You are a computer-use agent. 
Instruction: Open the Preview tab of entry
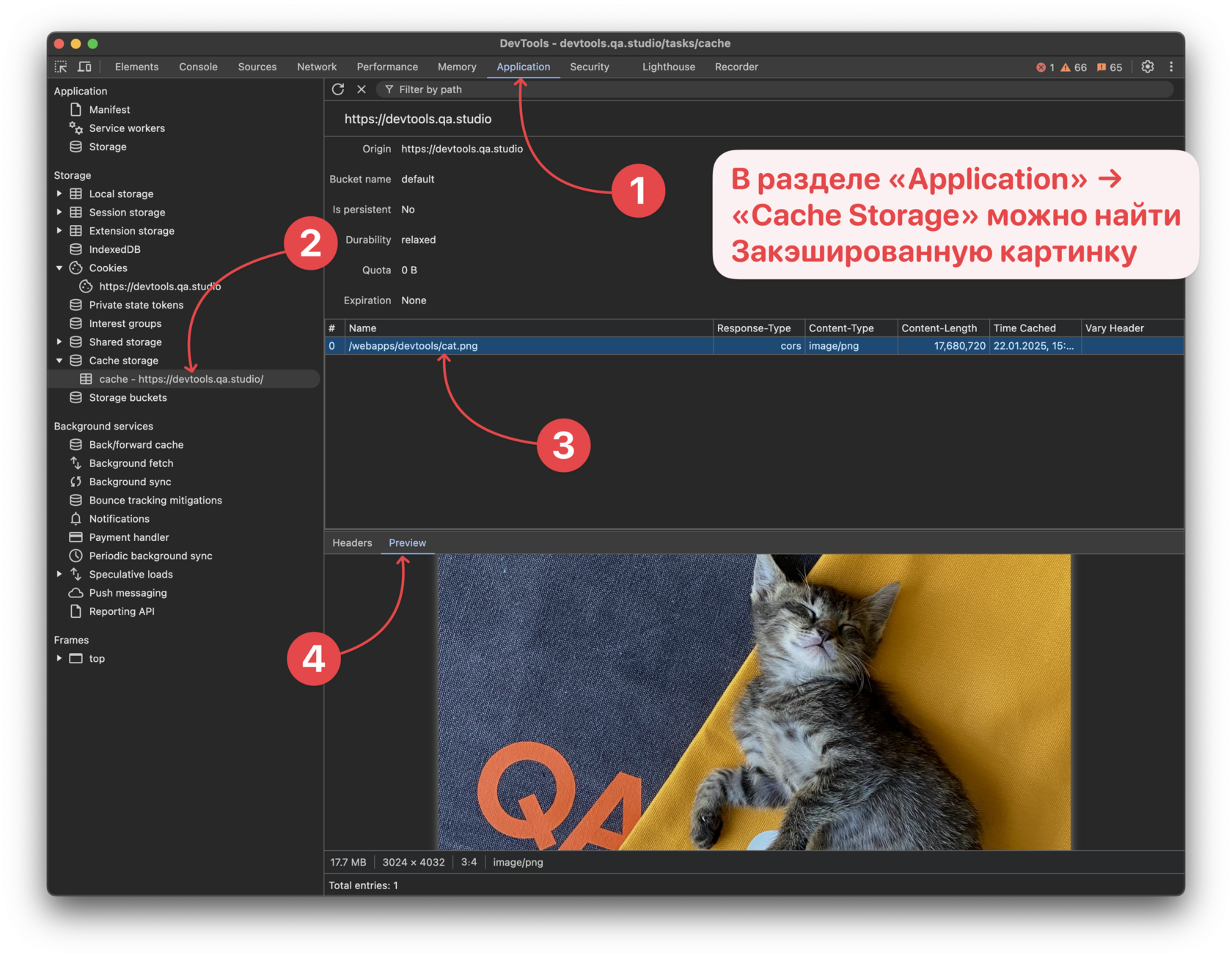(407, 543)
